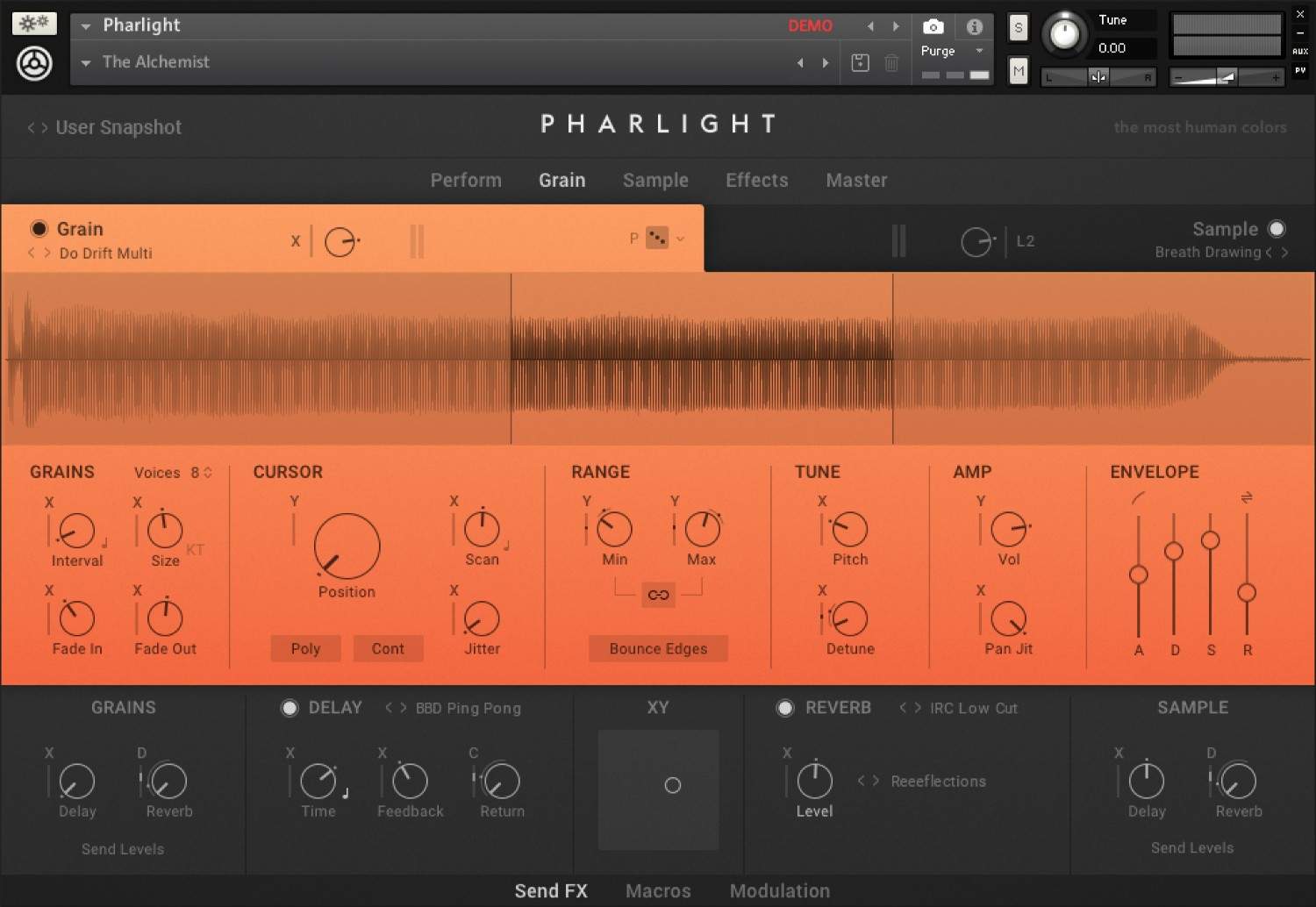Click the dice randomizer in the Grain header

point(656,238)
